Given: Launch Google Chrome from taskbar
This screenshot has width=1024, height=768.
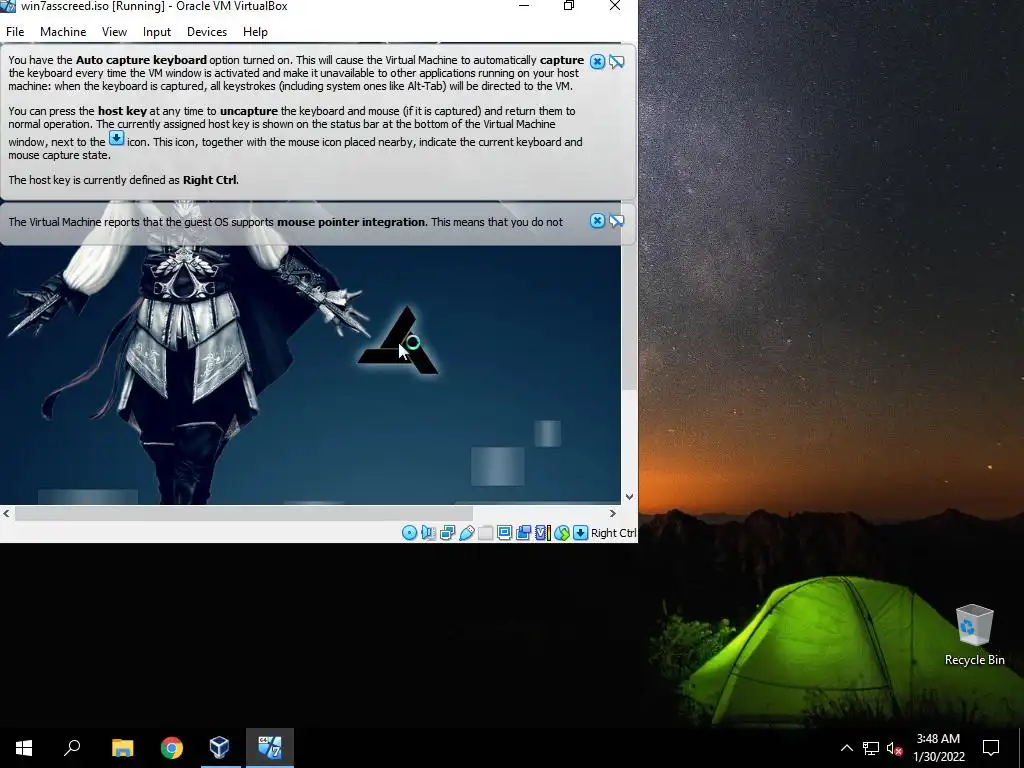Looking at the screenshot, I should pos(172,748).
